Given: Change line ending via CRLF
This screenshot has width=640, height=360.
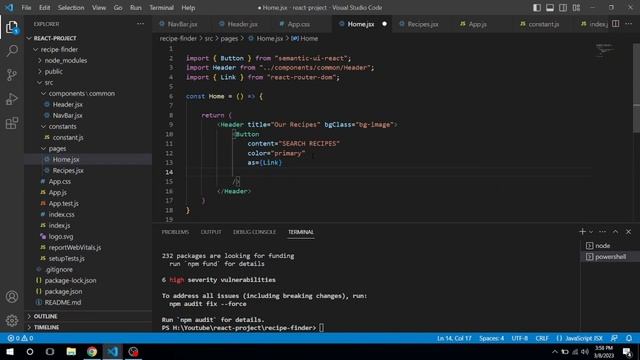Looking at the screenshot, I should click(x=542, y=338).
